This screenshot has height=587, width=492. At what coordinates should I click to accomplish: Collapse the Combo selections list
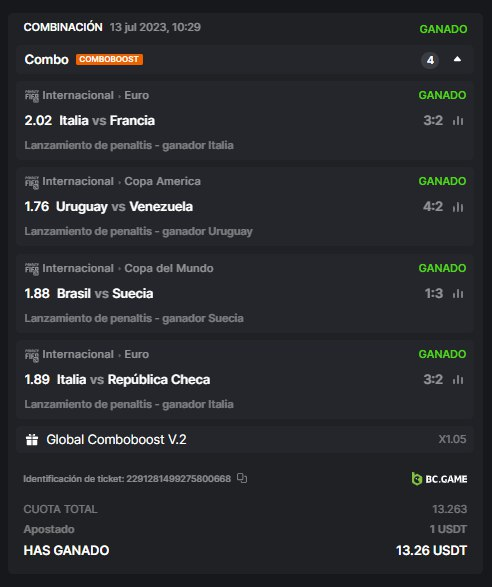(457, 59)
